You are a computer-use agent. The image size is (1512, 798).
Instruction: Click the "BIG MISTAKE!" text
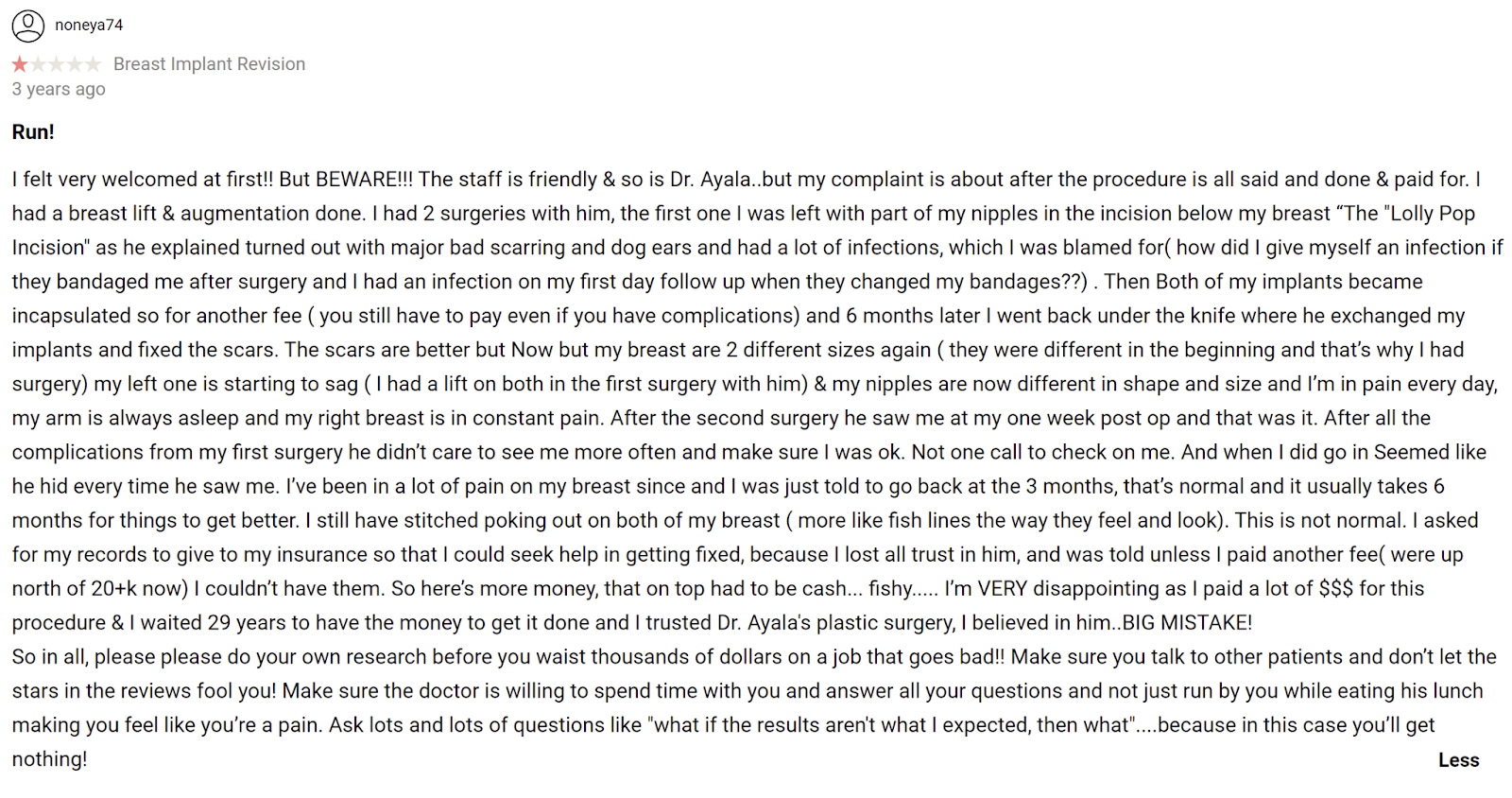[x=1187, y=623]
